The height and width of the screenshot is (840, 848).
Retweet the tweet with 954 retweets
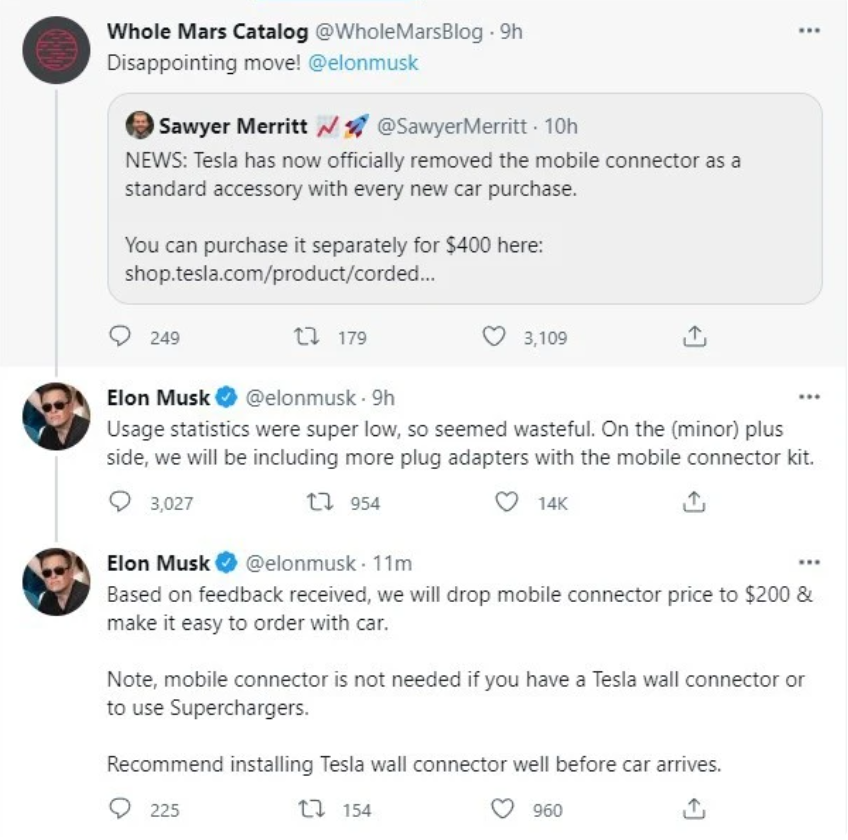click(322, 502)
